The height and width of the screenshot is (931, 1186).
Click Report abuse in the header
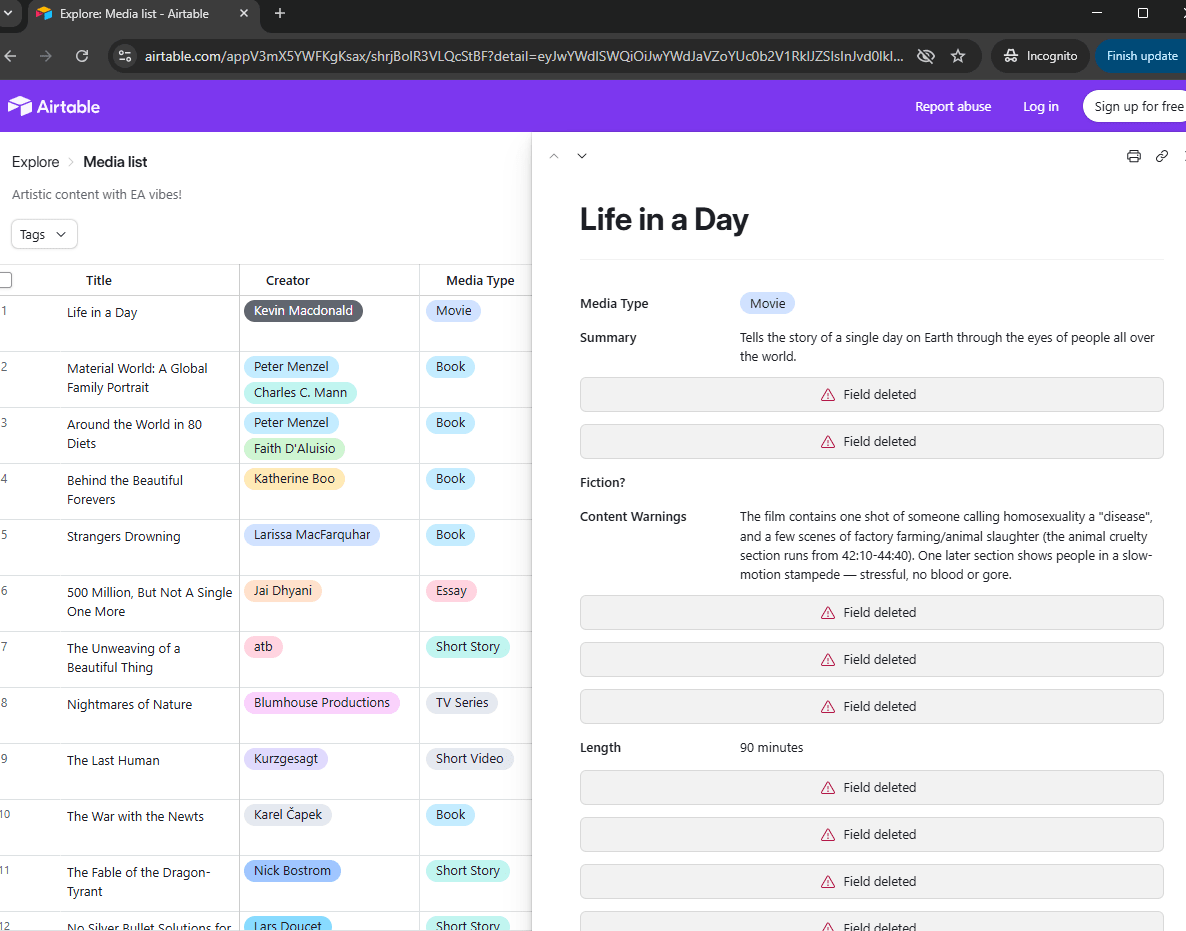953,106
